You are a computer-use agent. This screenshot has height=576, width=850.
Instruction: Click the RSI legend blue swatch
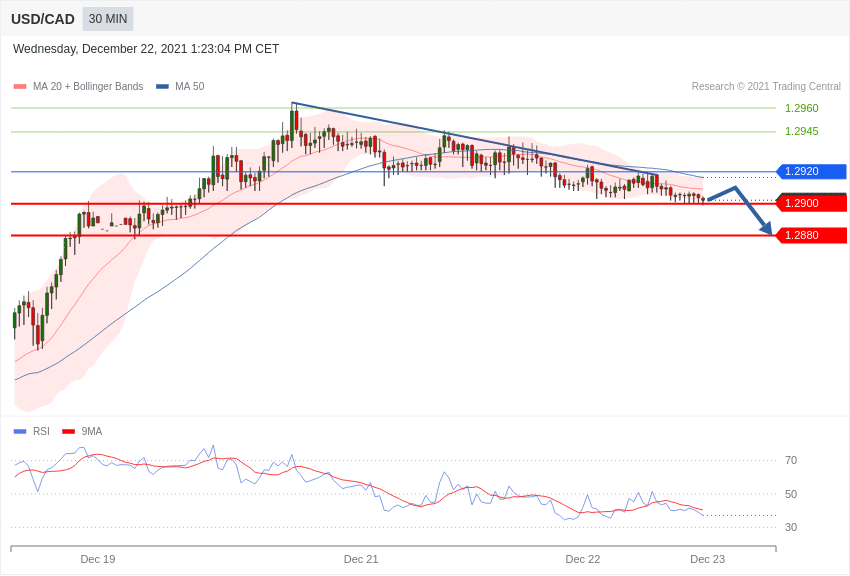(x=20, y=431)
